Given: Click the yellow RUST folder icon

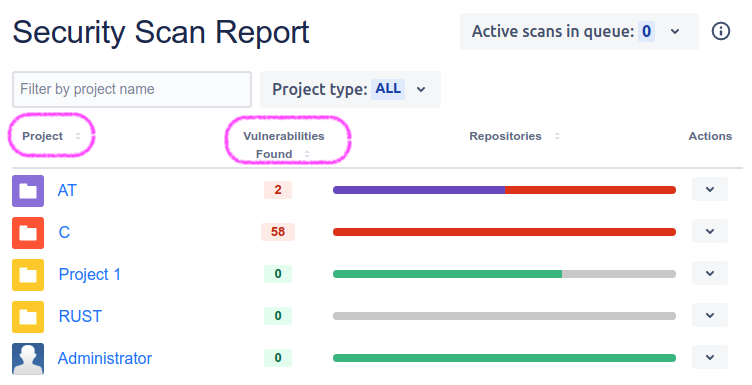Looking at the screenshot, I should (x=28, y=317).
